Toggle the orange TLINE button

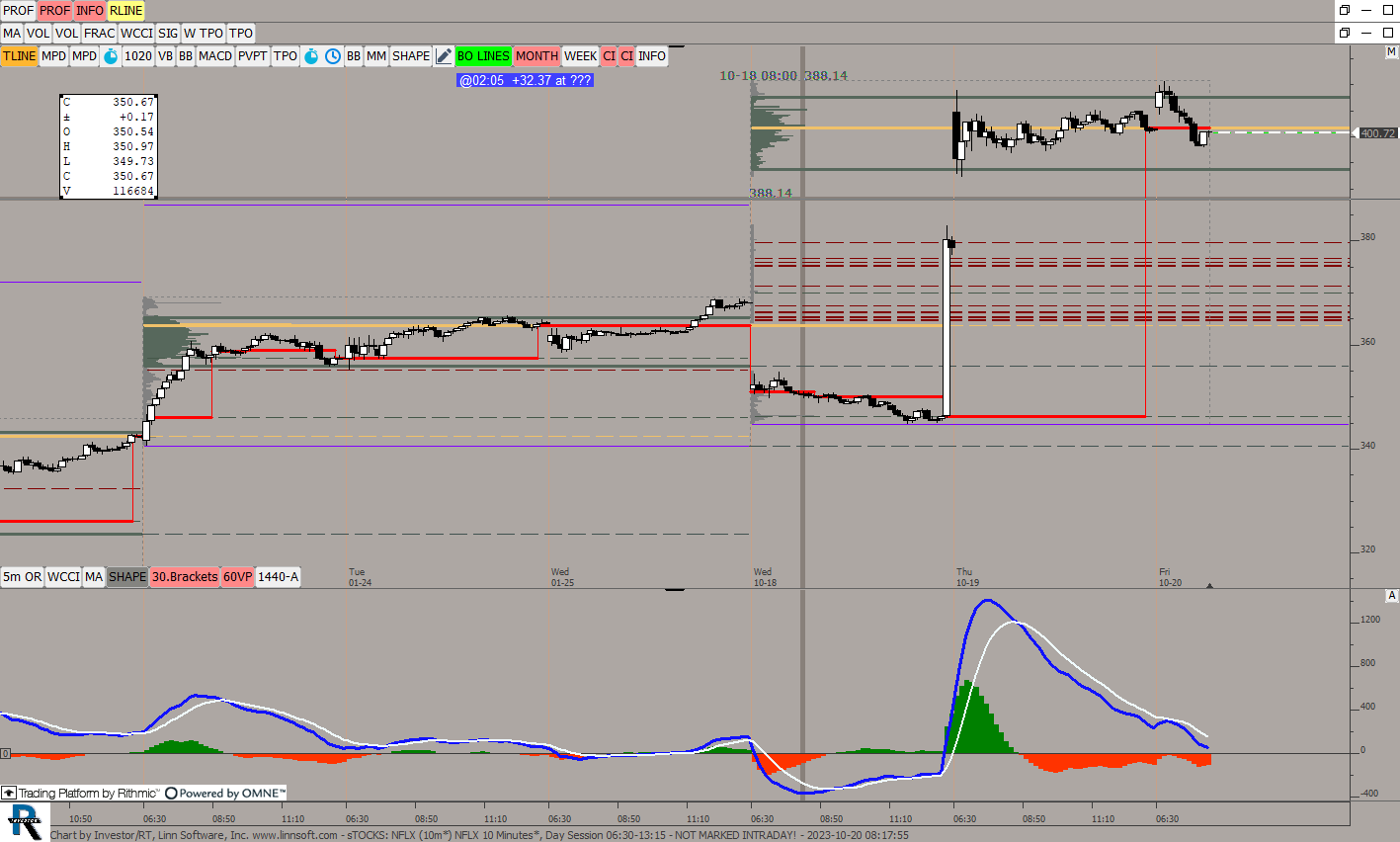pyautogui.click(x=19, y=56)
